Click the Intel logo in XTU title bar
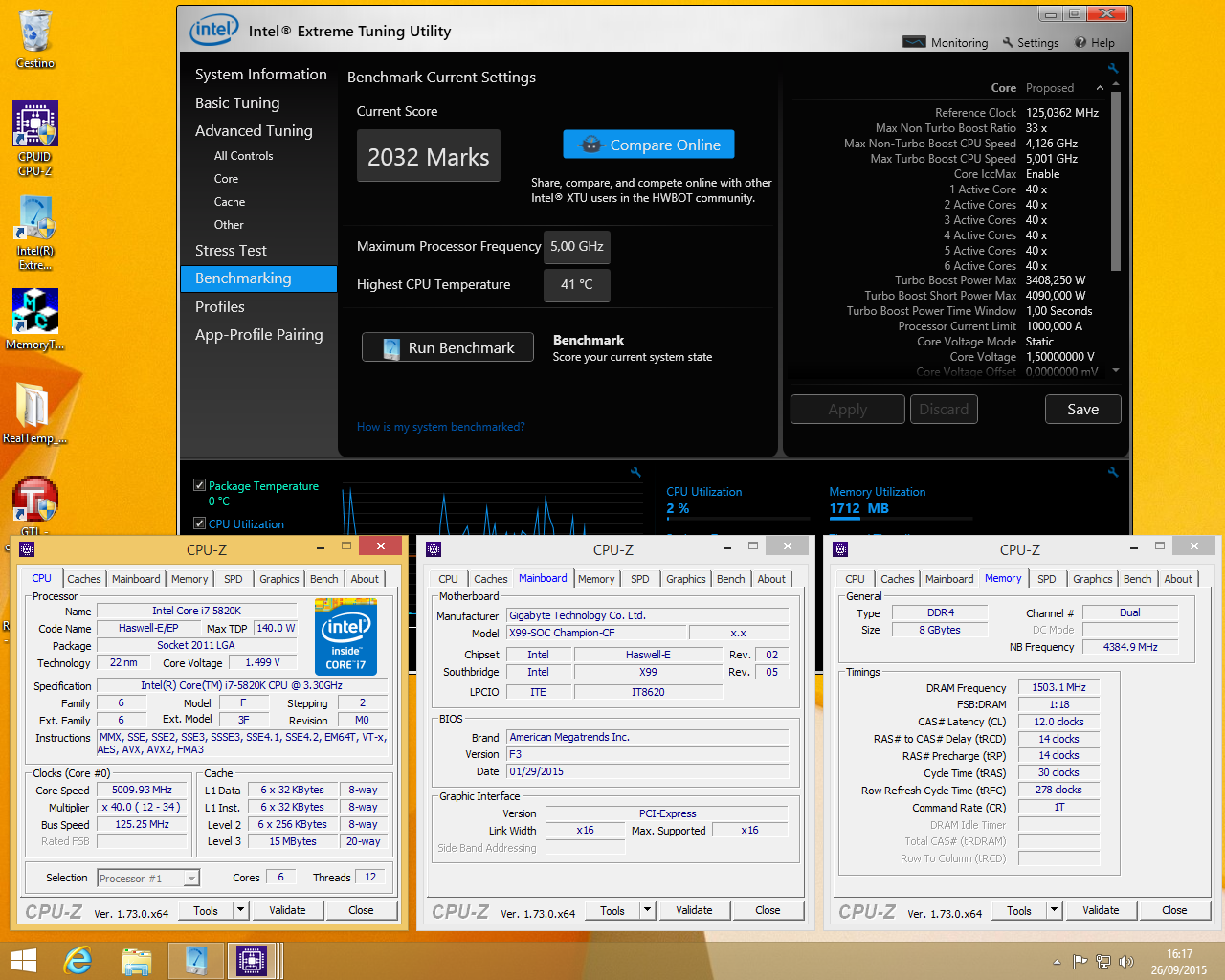This screenshot has height=980, width=1225. (x=213, y=30)
